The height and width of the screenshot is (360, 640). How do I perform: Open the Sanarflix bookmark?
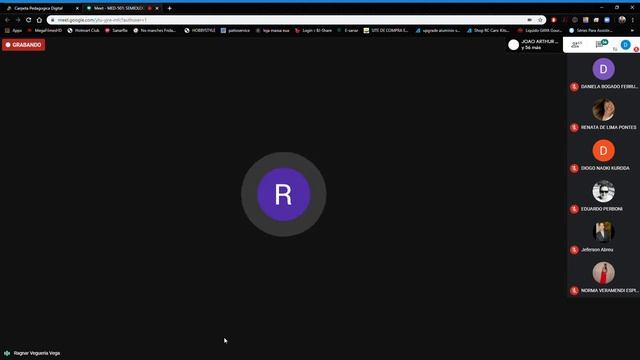[116, 30]
